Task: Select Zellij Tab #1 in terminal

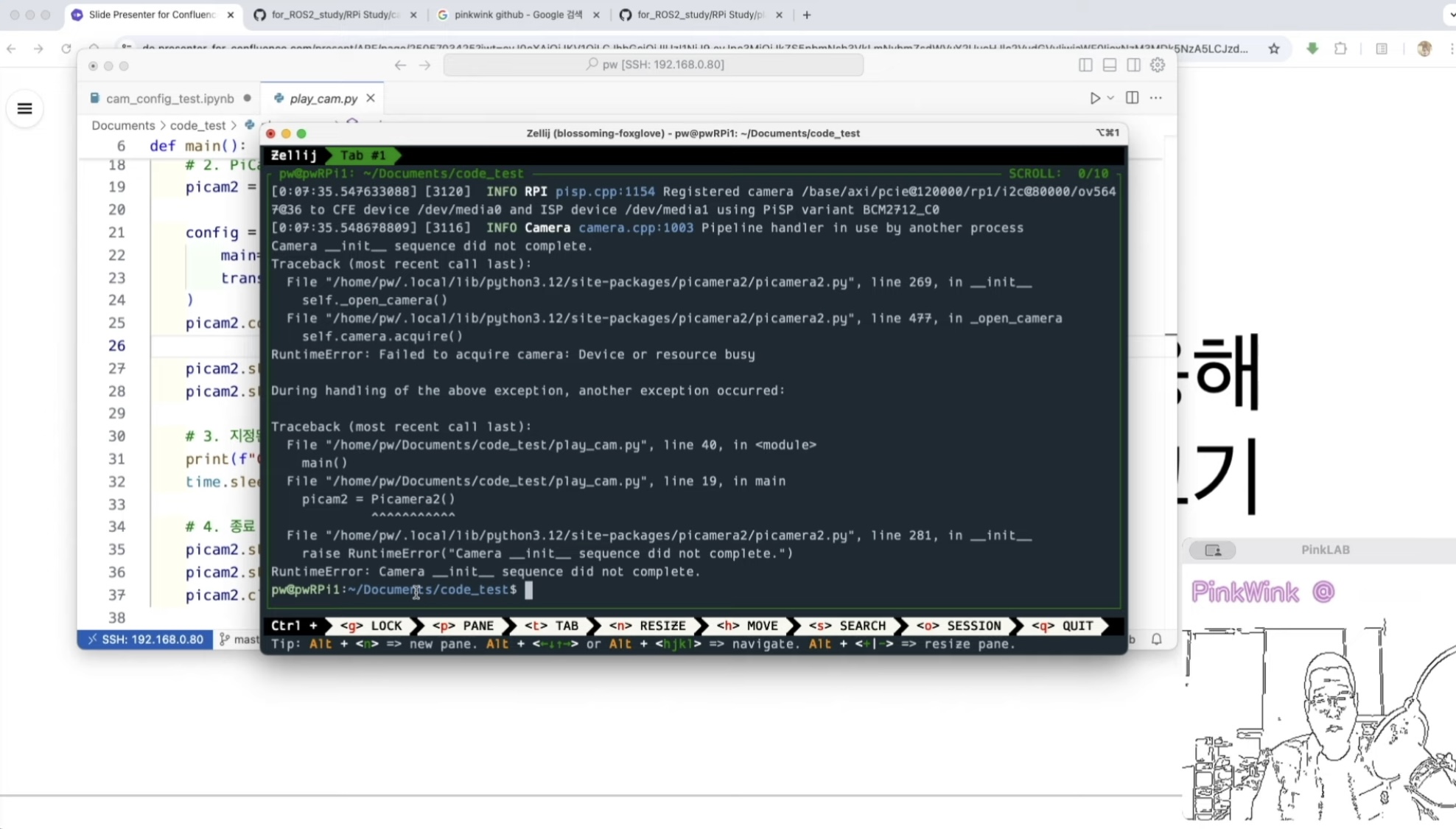Action: point(363,155)
